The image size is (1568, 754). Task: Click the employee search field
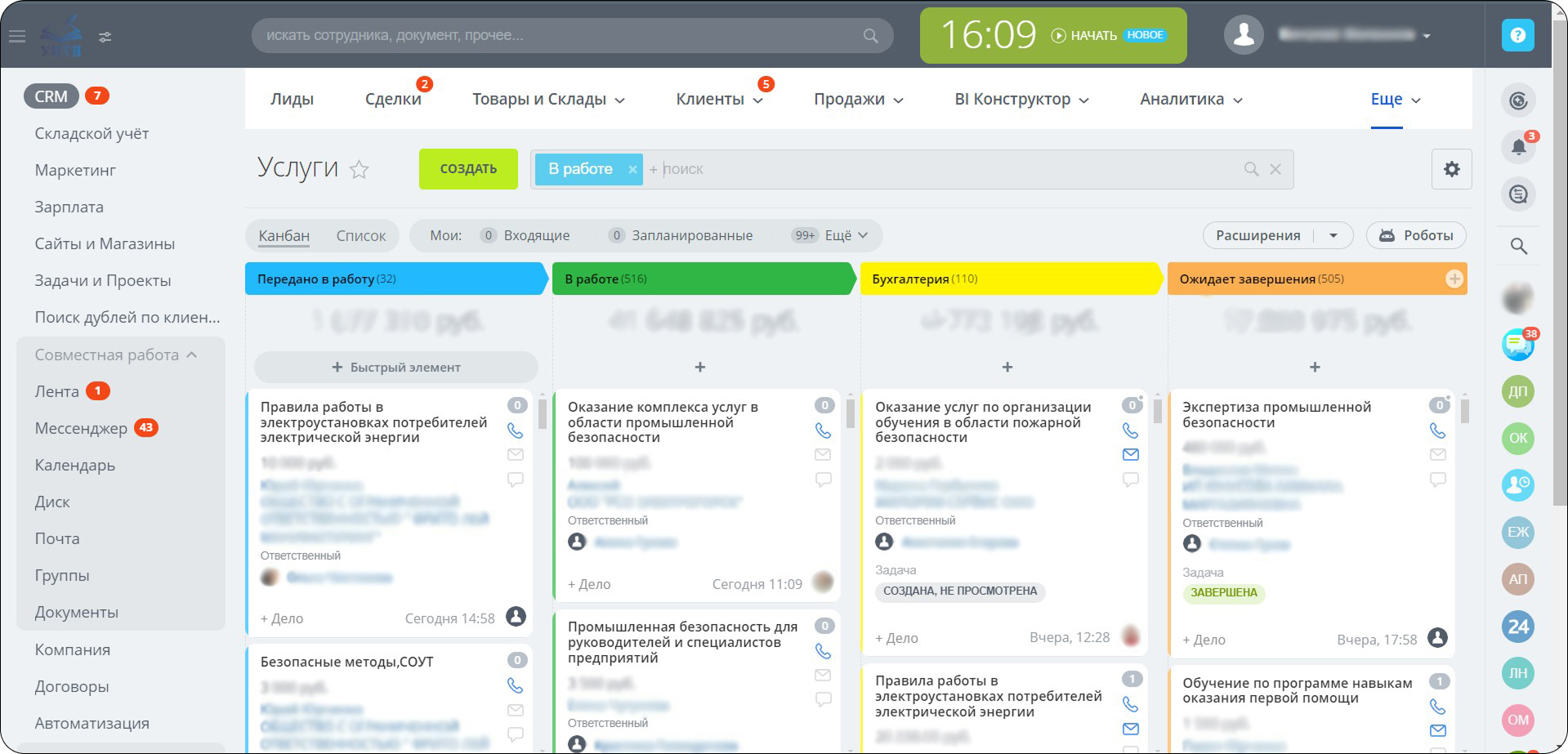pos(572,35)
